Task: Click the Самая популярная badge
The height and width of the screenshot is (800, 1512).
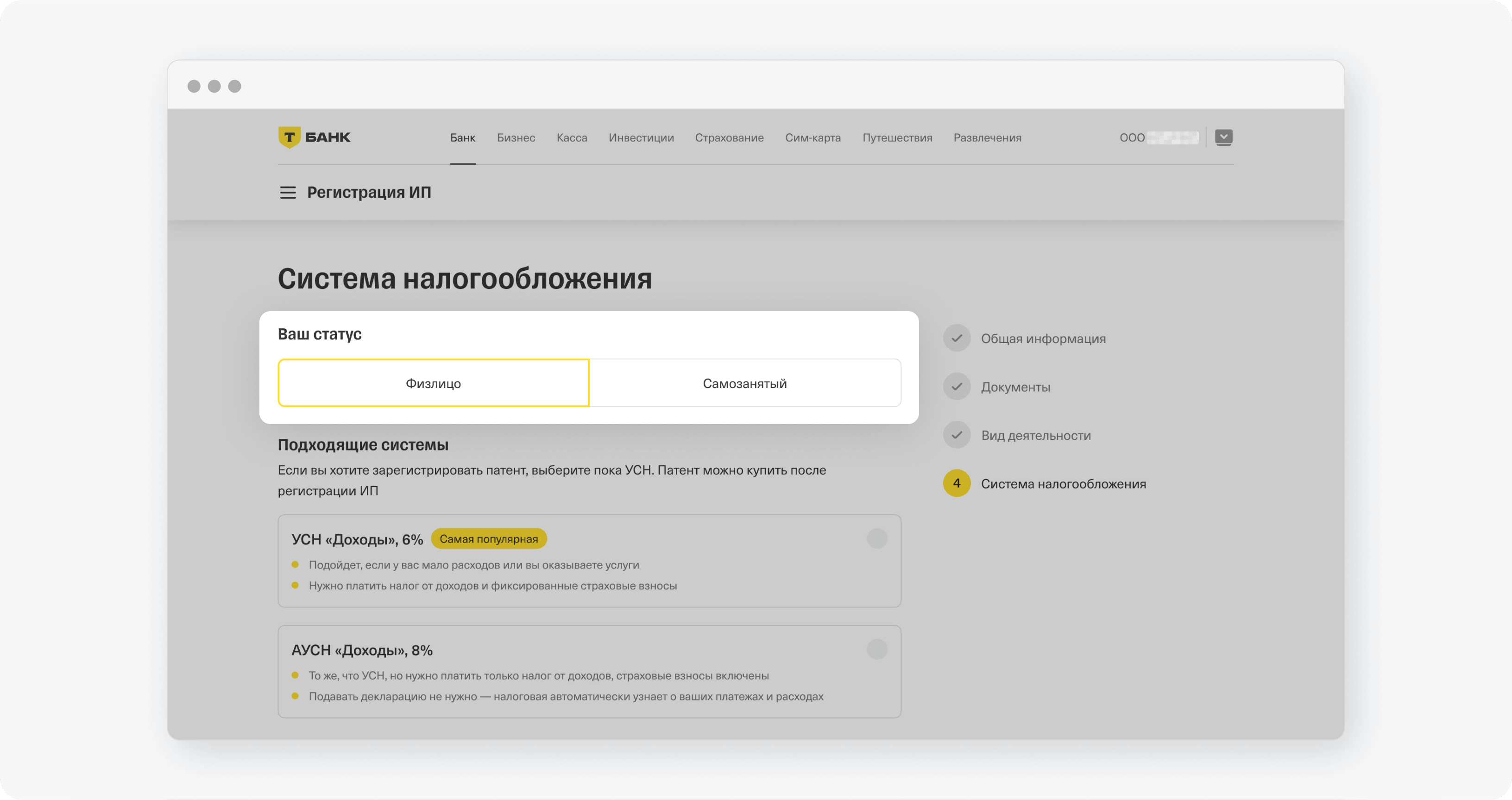Action: tap(488, 539)
